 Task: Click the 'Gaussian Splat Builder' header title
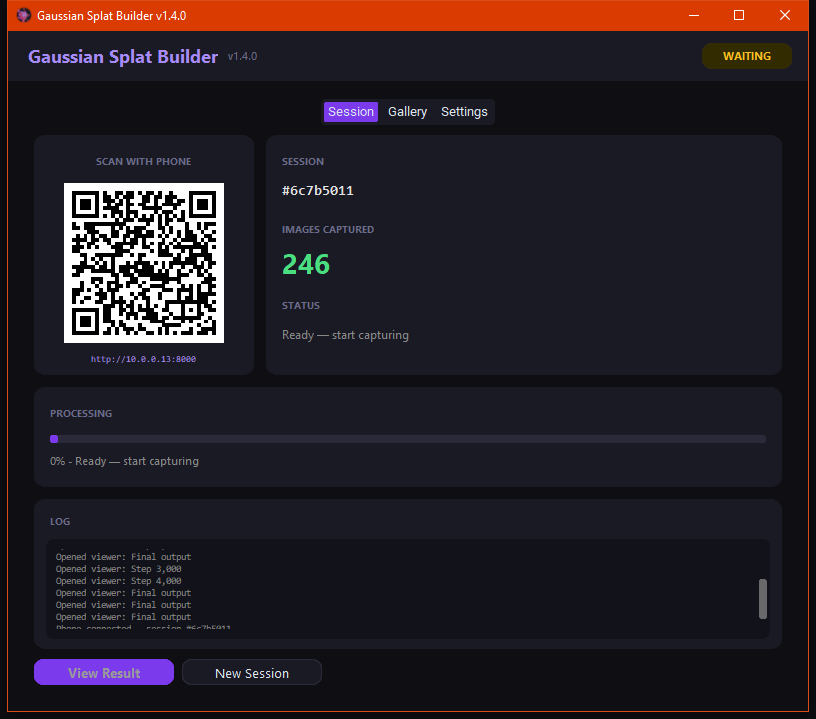pos(123,57)
